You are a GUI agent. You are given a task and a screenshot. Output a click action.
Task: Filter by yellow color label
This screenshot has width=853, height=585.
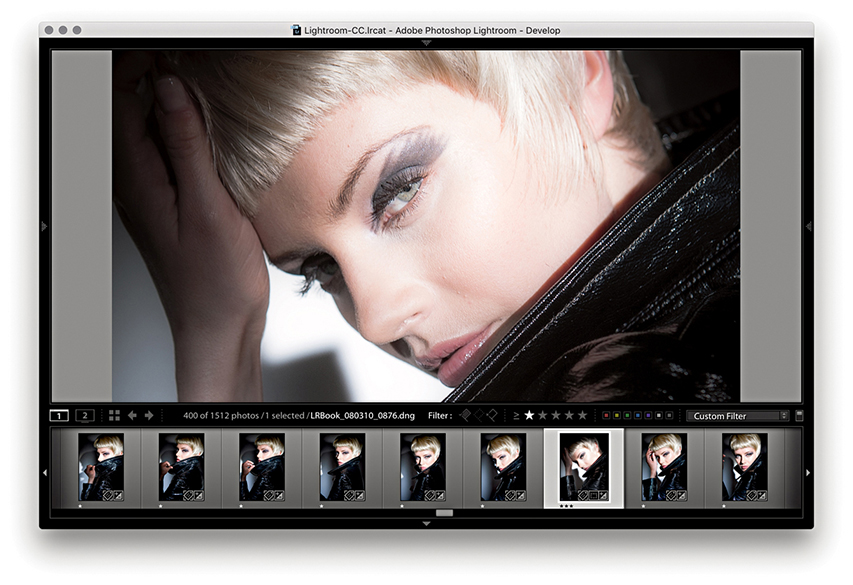(x=617, y=416)
